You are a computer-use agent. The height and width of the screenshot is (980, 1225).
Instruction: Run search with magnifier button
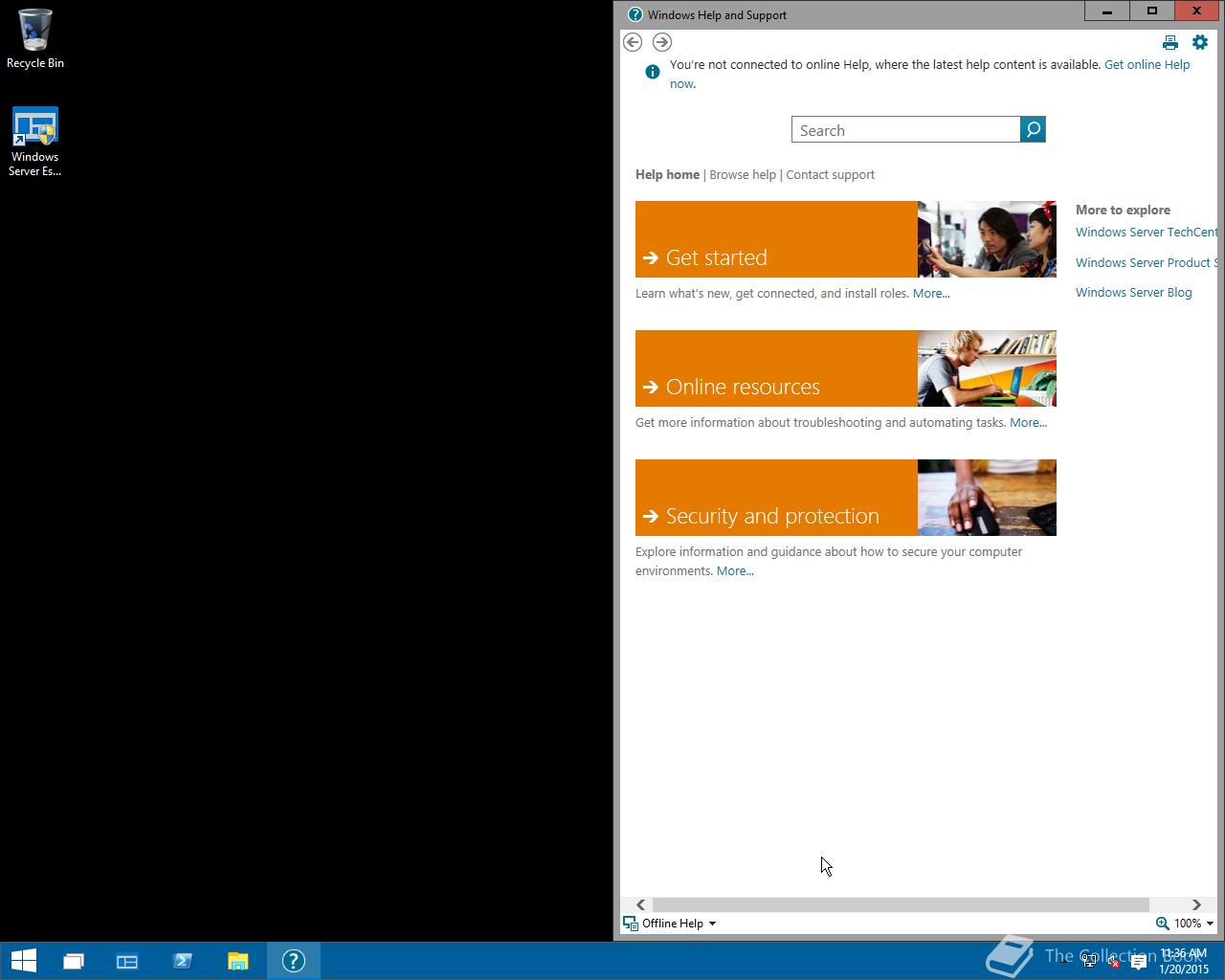[1033, 129]
